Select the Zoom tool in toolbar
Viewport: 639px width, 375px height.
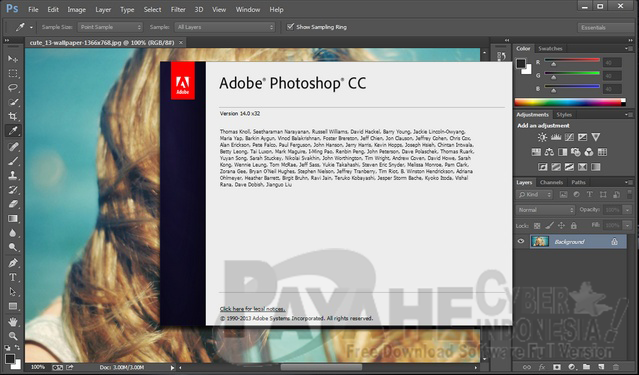coord(13,336)
